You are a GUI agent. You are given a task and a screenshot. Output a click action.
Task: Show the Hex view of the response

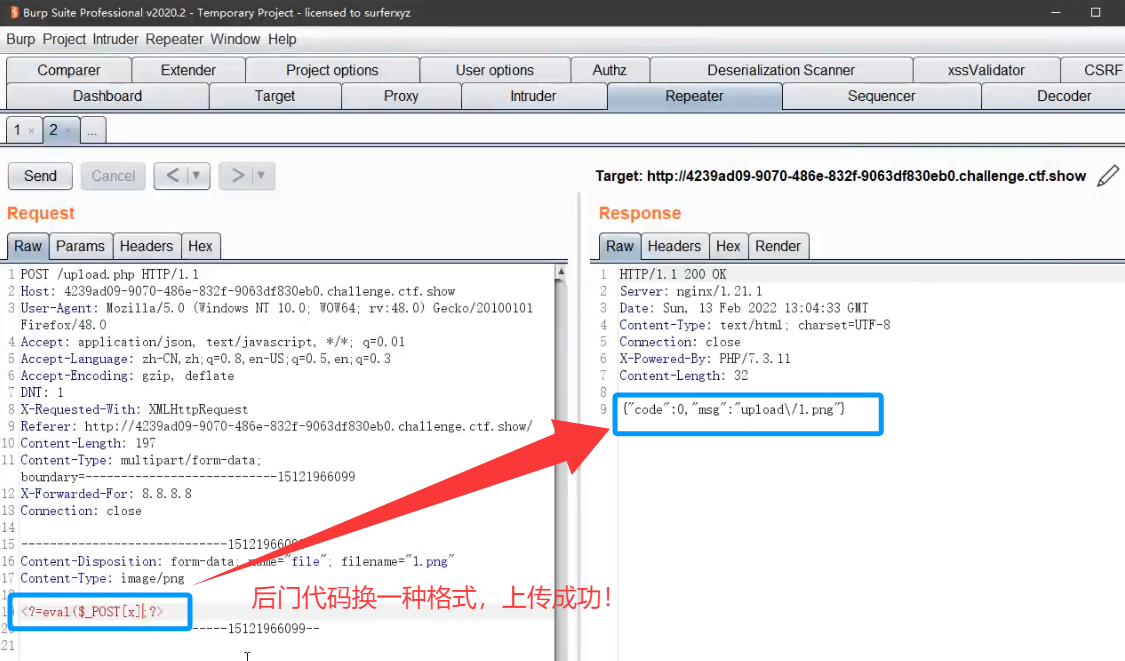pyautogui.click(x=728, y=246)
